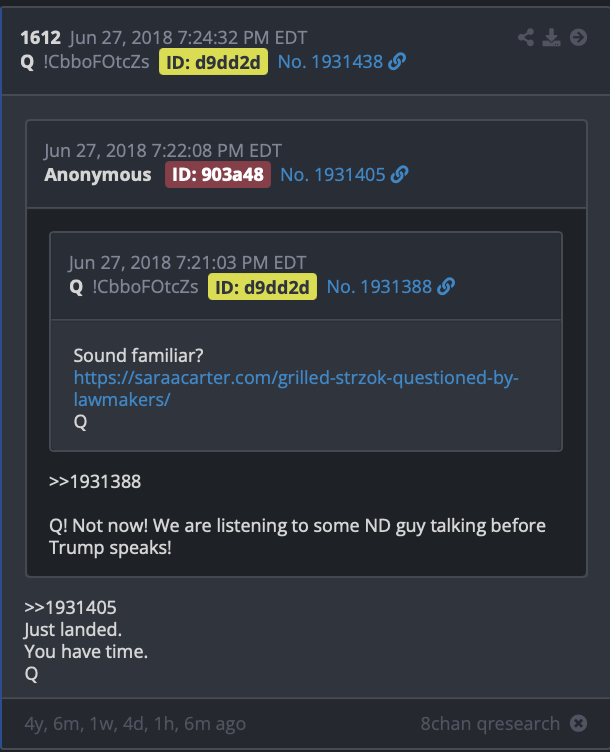Open post link No. 1931438
The image size is (610, 752).
pos(330,62)
